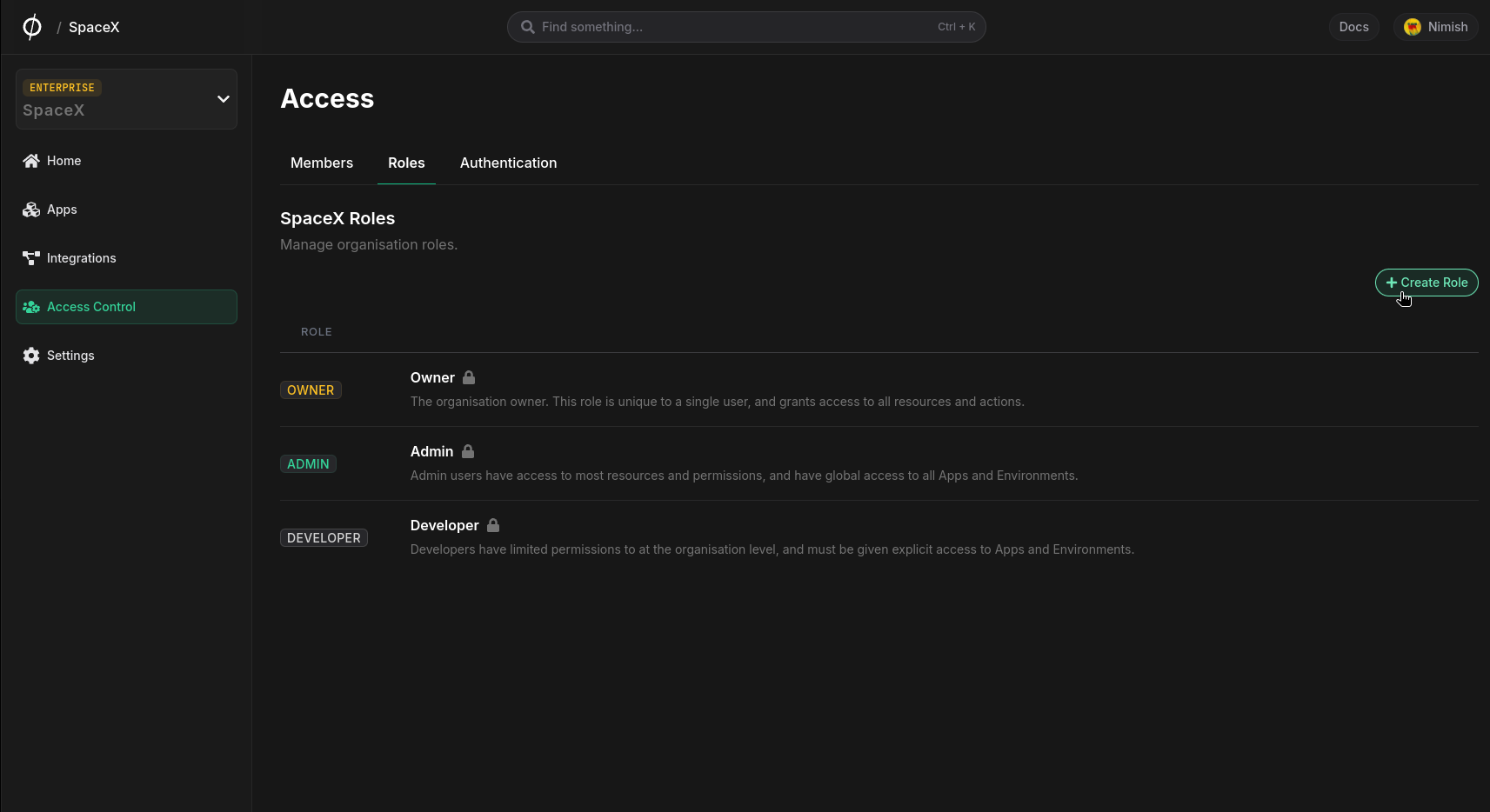Image resolution: width=1490 pixels, height=812 pixels.
Task: Click the Developers description text
Action: tap(772, 549)
